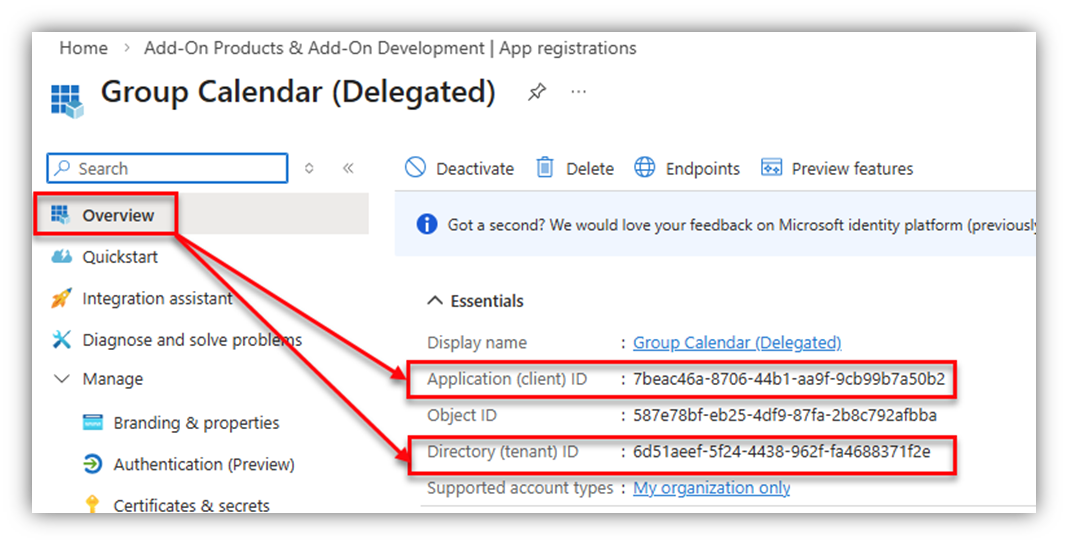This screenshot has height=545, width=1068.
Task: Open the Group Calendar (Delegated) display name link
Action: point(737,343)
